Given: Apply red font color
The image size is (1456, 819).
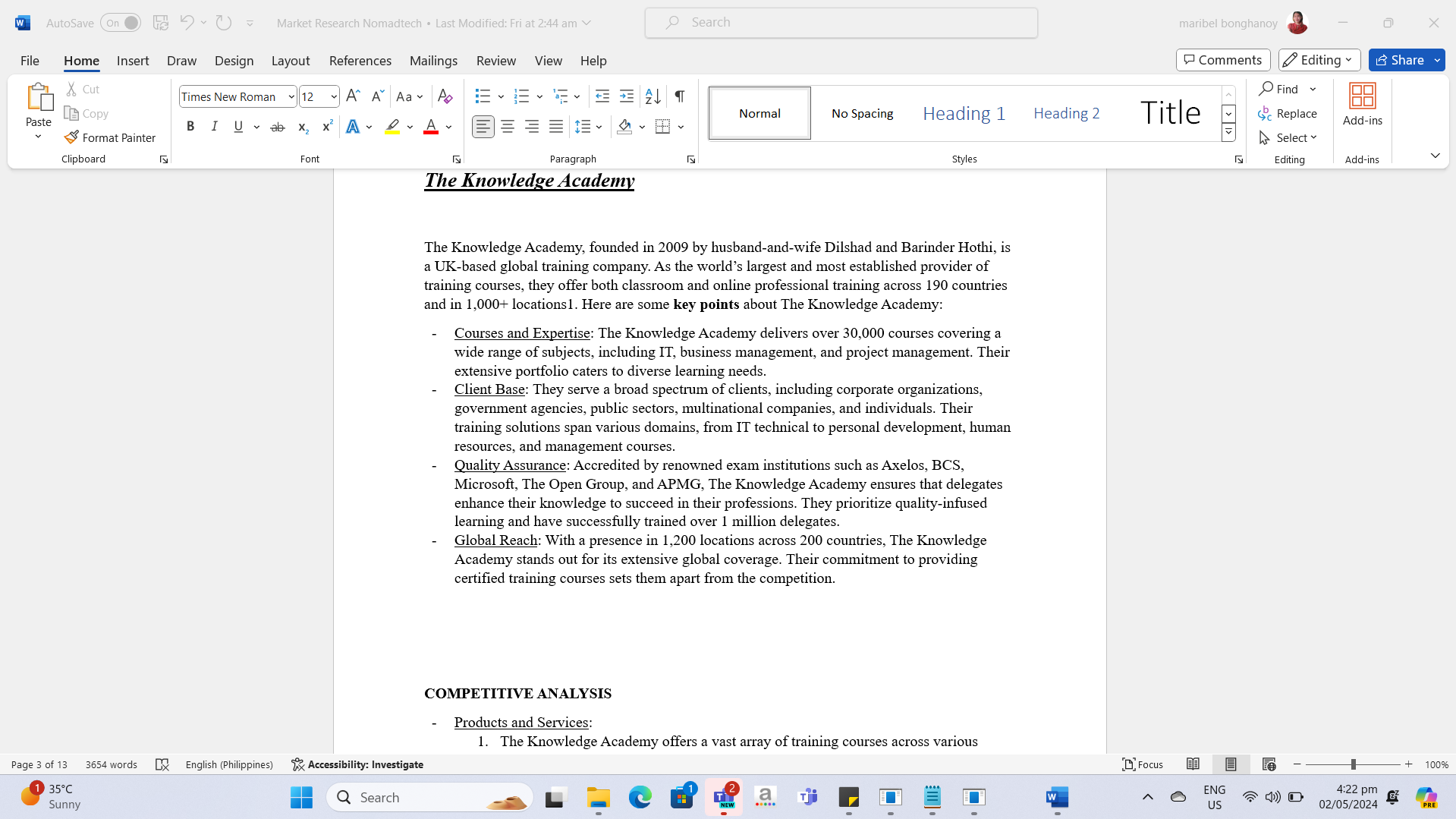Looking at the screenshot, I should pyautogui.click(x=431, y=127).
